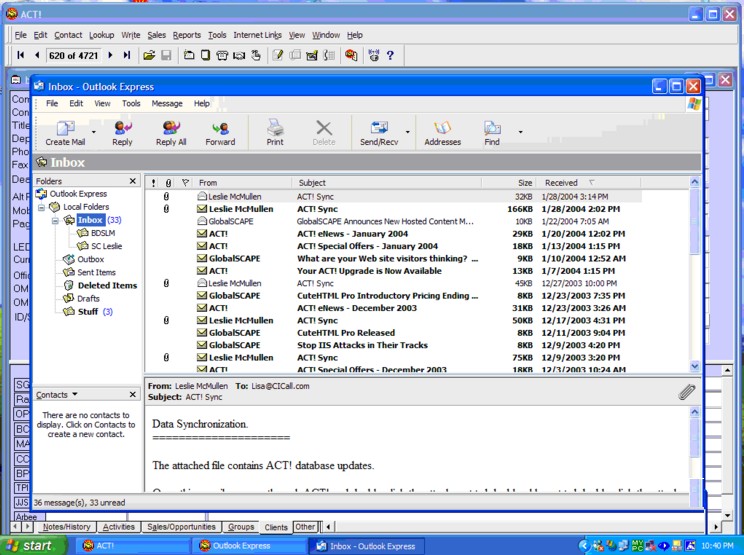Click the Send/Recv toolbar button
Viewport: 744px width, 555px height.
point(379,133)
